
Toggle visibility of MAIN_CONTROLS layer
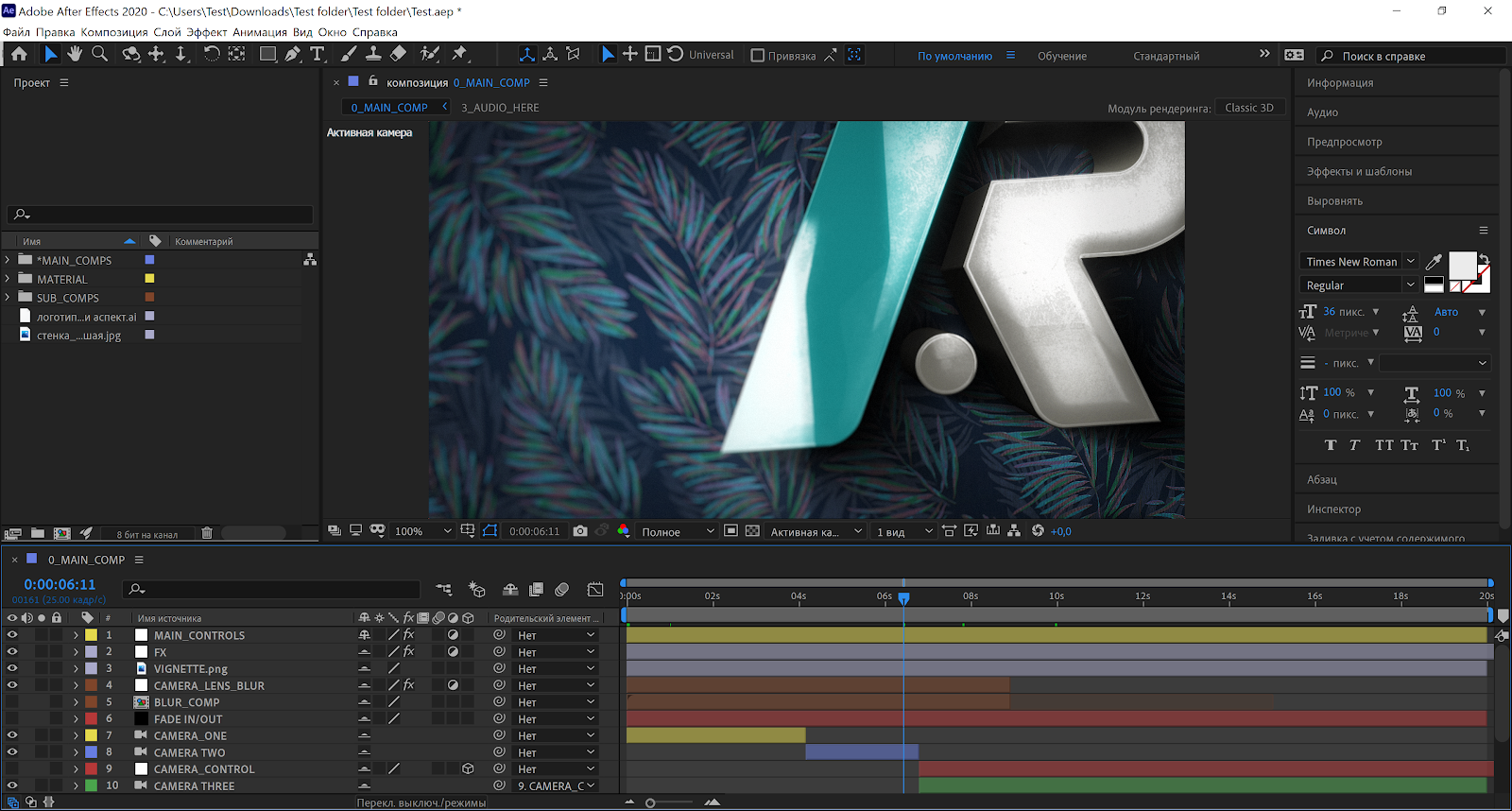pyautogui.click(x=12, y=635)
